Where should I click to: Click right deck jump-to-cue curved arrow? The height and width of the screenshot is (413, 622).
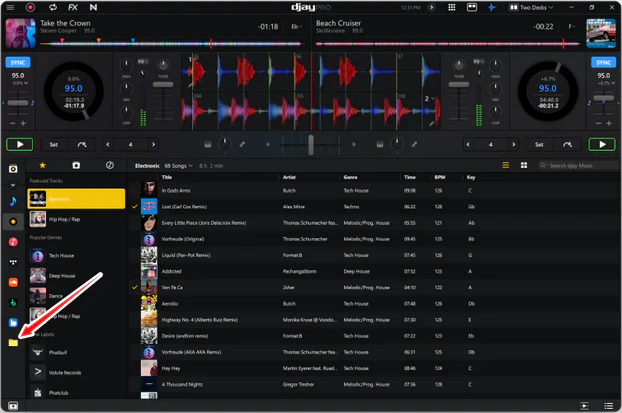point(567,145)
